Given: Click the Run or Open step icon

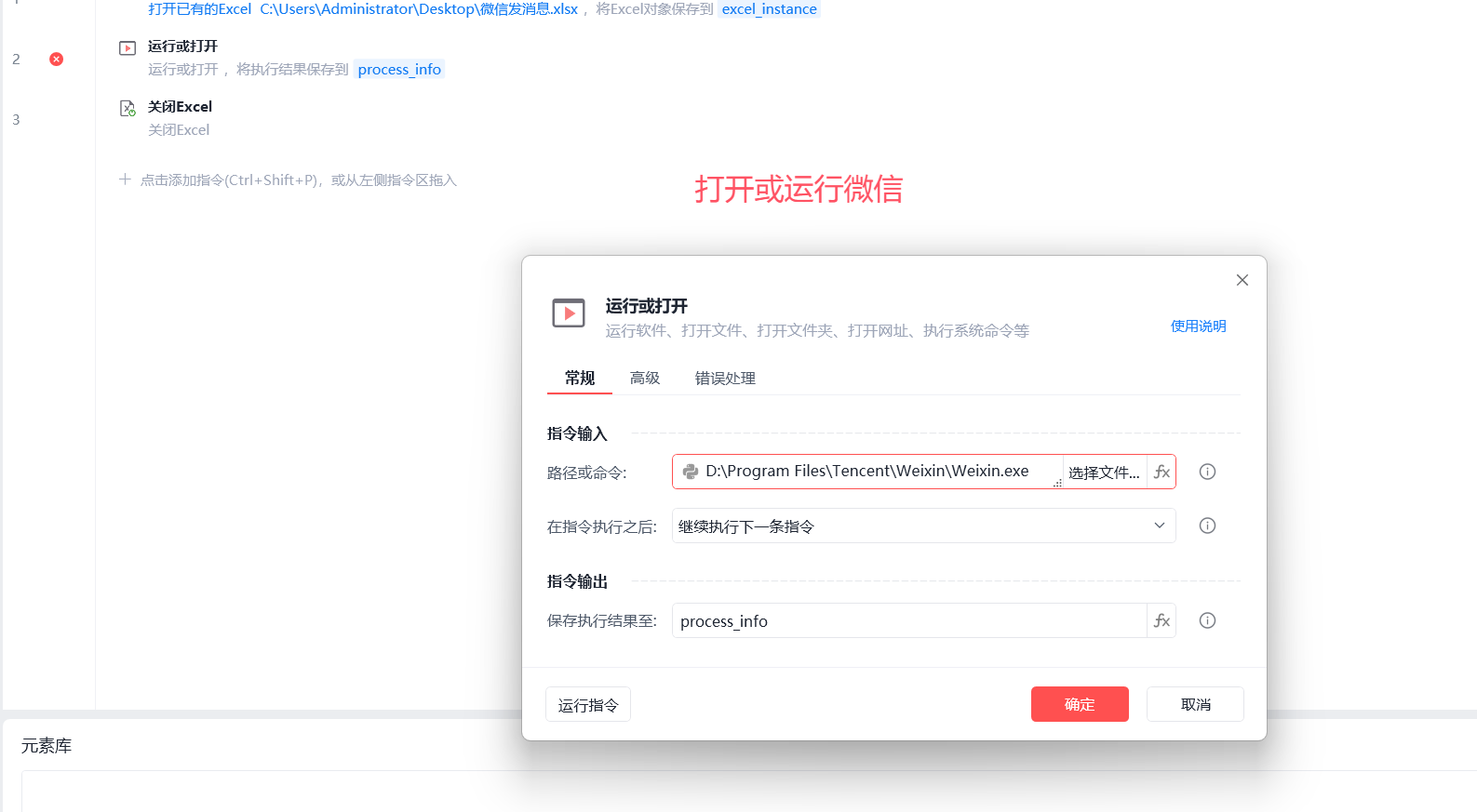Looking at the screenshot, I should (x=128, y=47).
